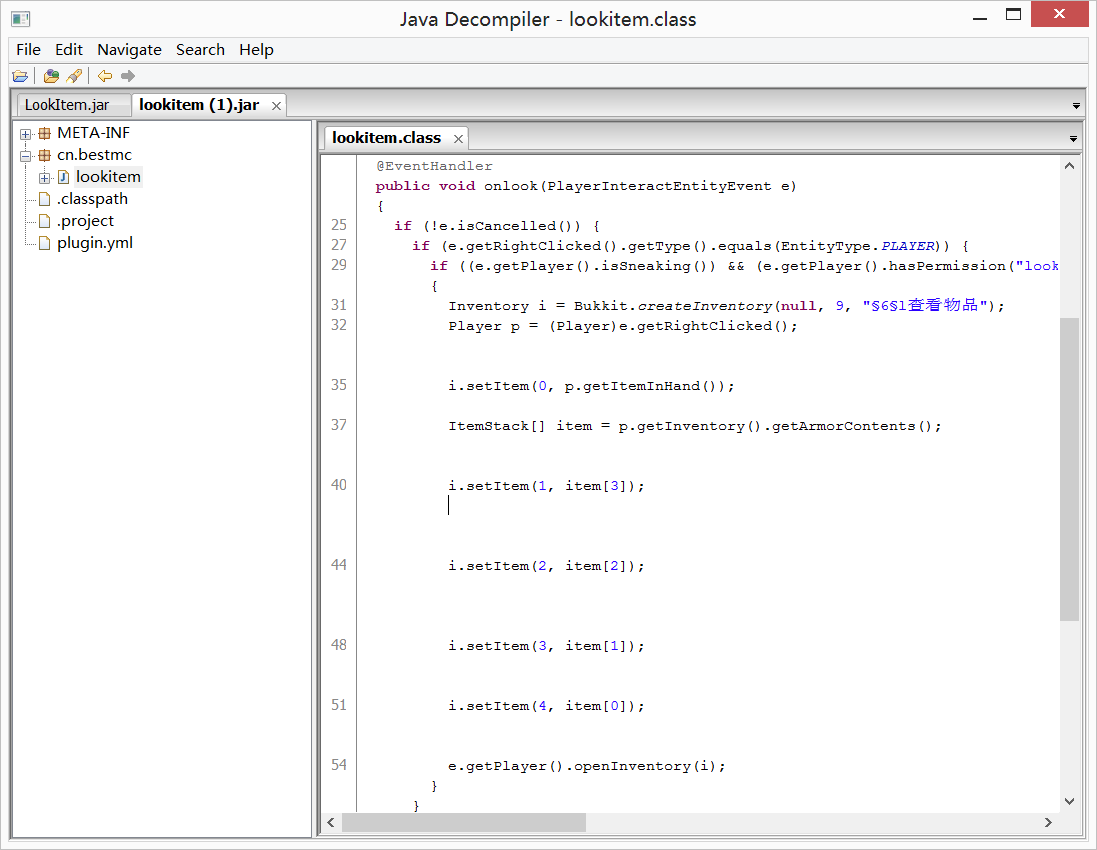Click the Backward navigation arrow
Image resolution: width=1097 pixels, height=850 pixels.
point(104,76)
